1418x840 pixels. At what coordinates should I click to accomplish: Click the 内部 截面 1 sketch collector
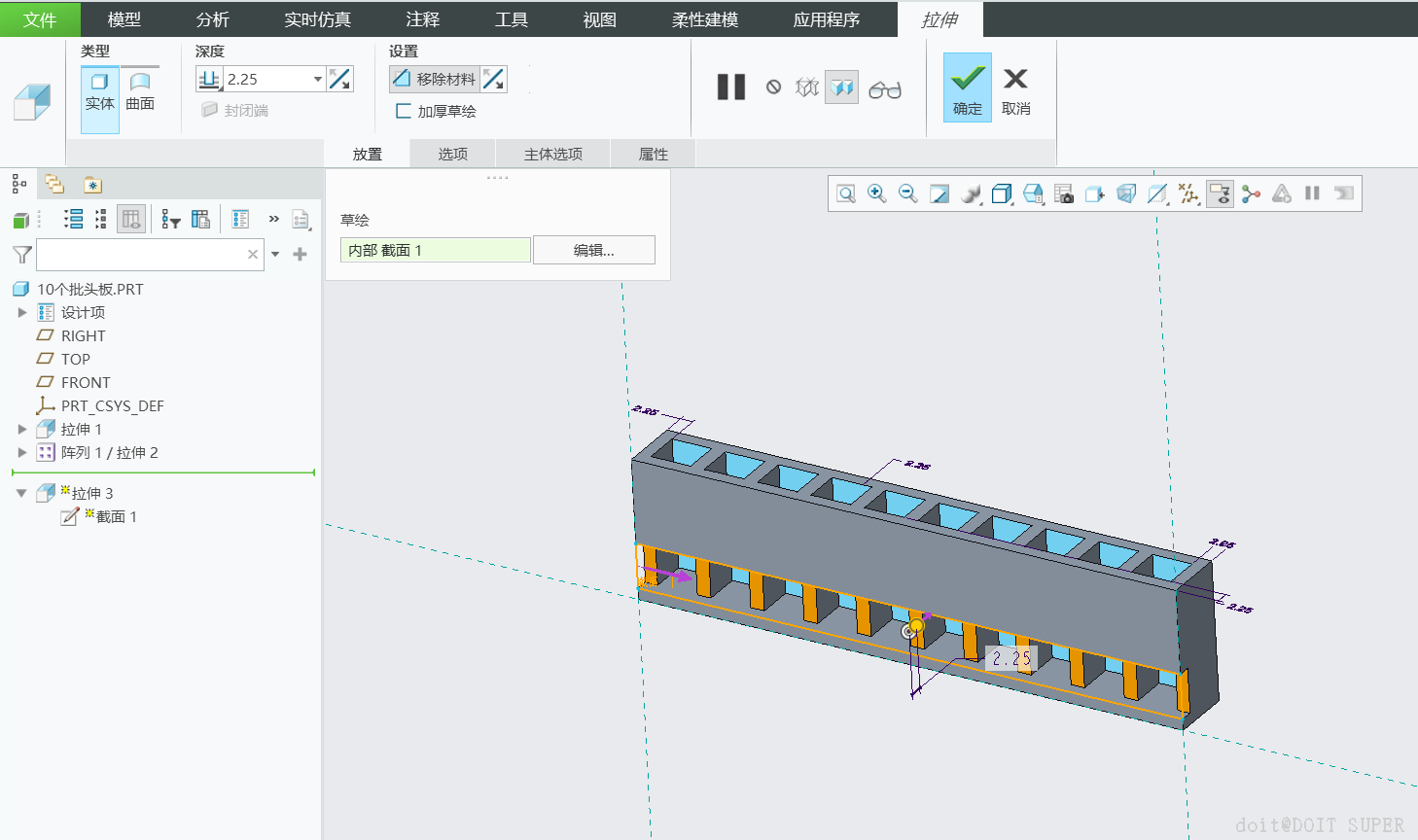(x=435, y=250)
